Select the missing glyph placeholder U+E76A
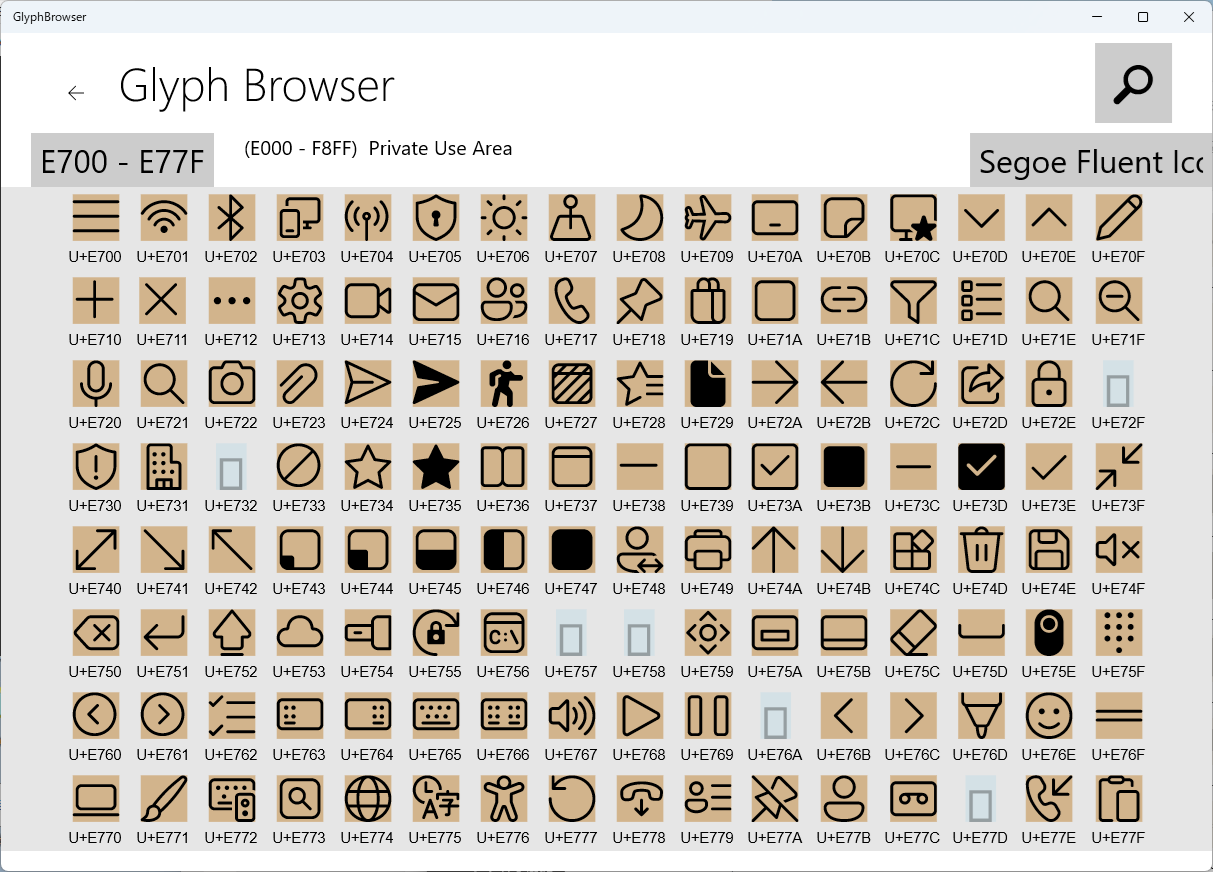Viewport: 1213px width, 872px height. point(776,716)
